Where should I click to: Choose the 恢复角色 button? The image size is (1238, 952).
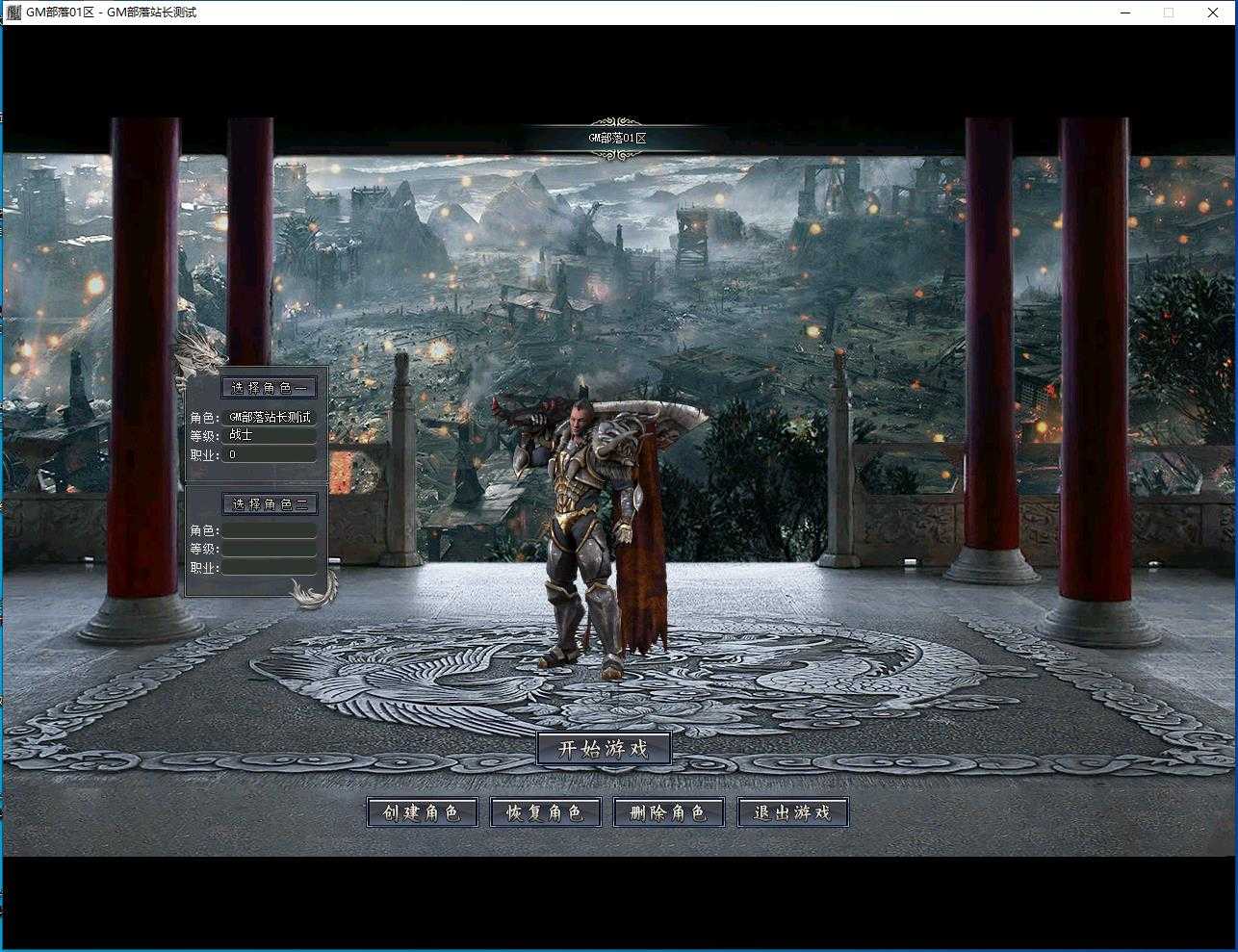coord(545,812)
